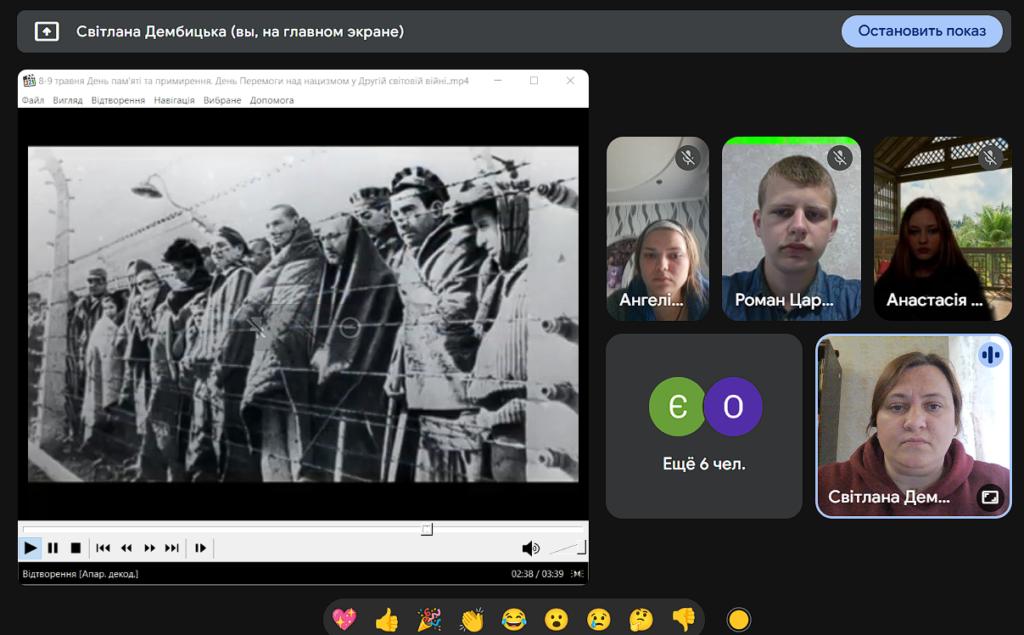The image size is (1024, 635).
Task: Click the muted mic icon on Ангелі... tile
Action: (688, 157)
